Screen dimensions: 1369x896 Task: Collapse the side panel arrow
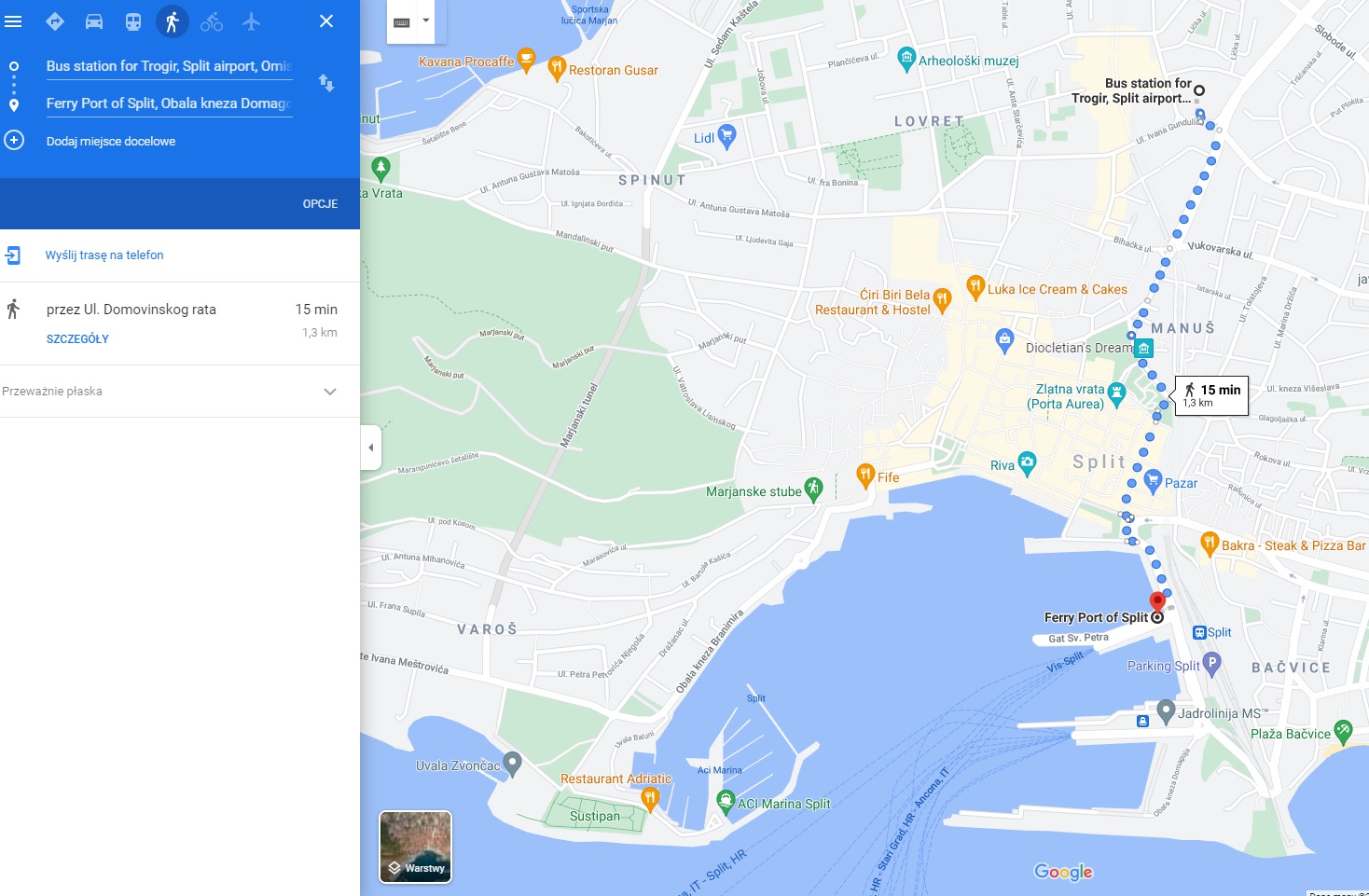coord(371,448)
